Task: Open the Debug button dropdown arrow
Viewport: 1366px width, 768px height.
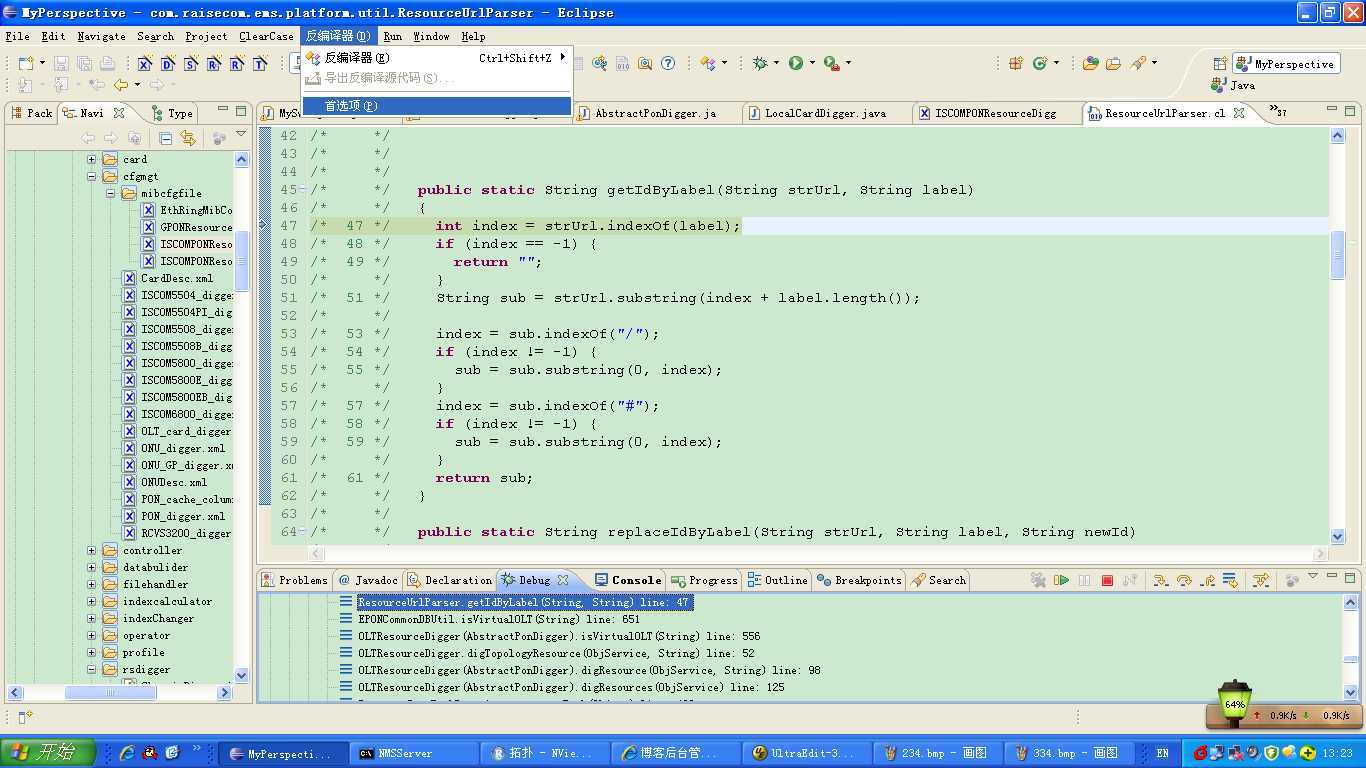Action: 776,63
